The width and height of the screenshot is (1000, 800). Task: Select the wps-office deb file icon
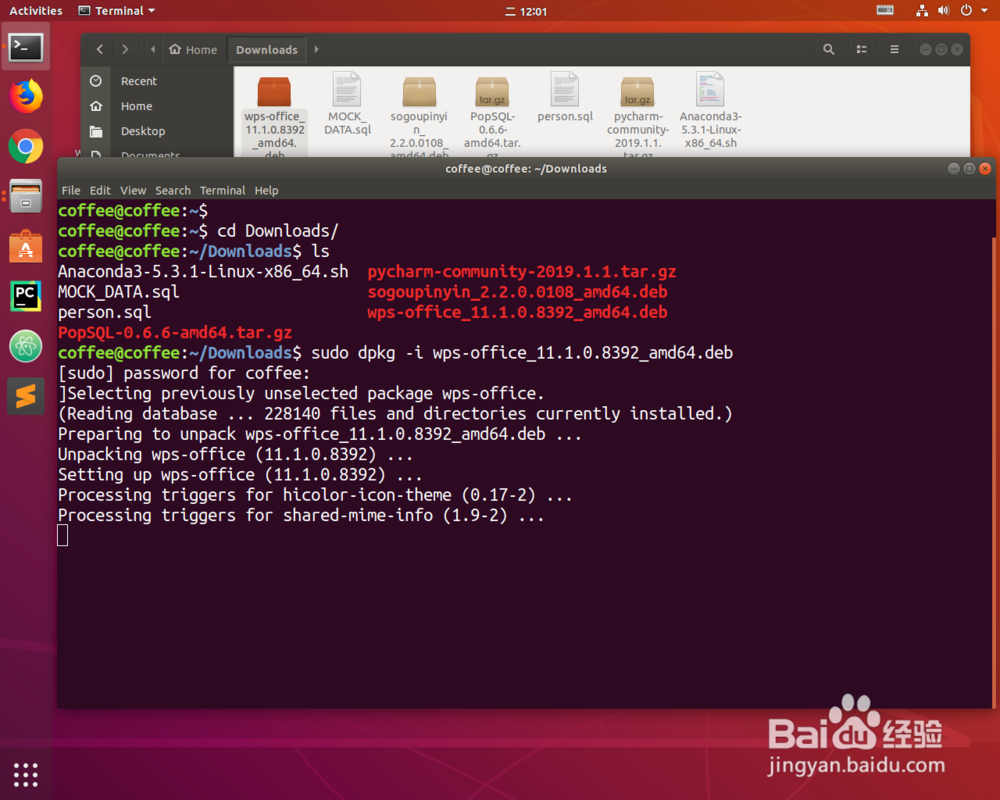[x=274, y=91]
